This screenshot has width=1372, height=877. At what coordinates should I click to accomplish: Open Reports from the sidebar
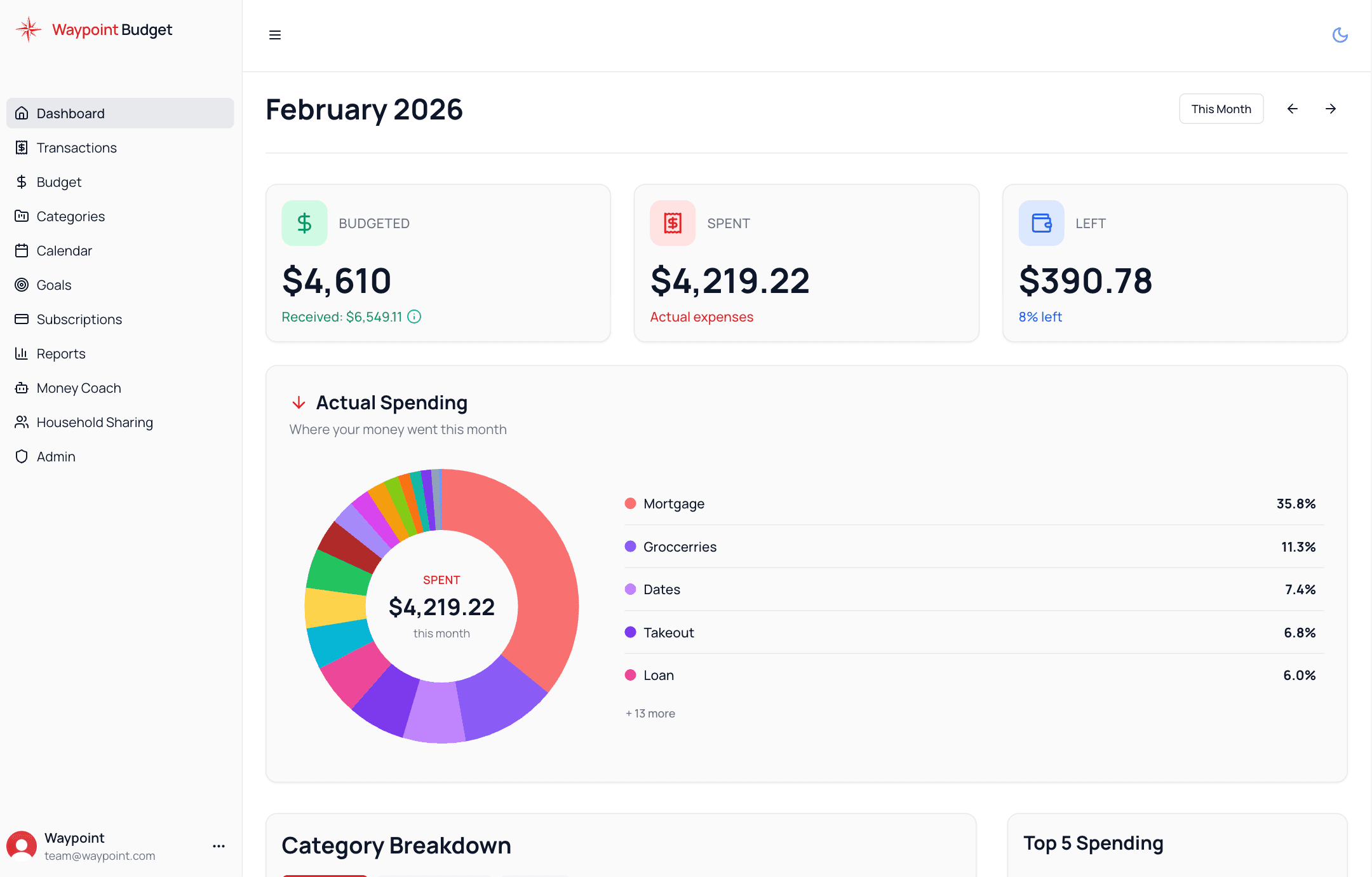click(60, 353)
